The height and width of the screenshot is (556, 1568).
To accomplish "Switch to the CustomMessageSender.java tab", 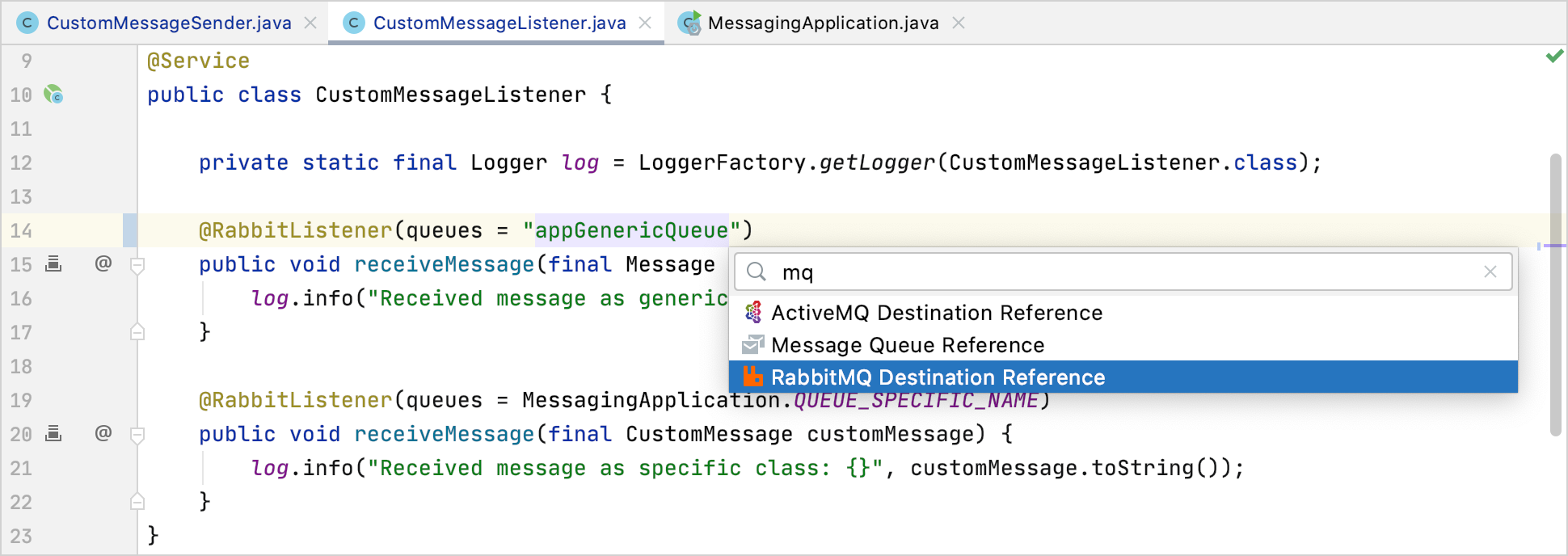I will pos(168,23).
